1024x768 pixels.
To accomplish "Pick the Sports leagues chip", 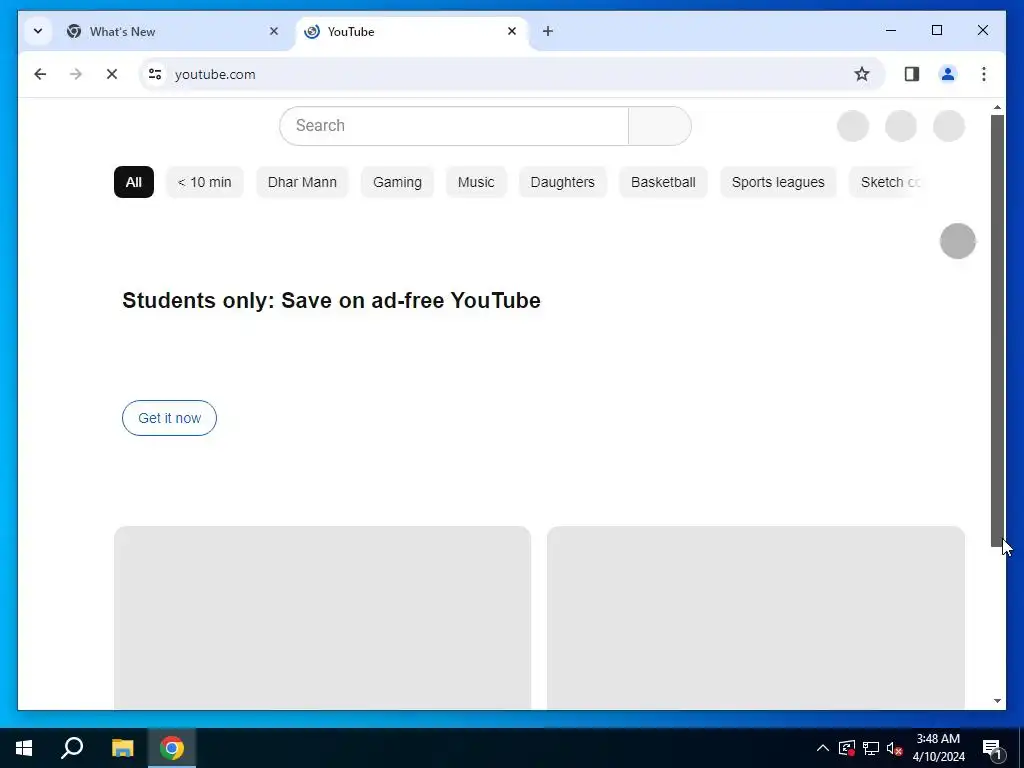I will [778, 182].
